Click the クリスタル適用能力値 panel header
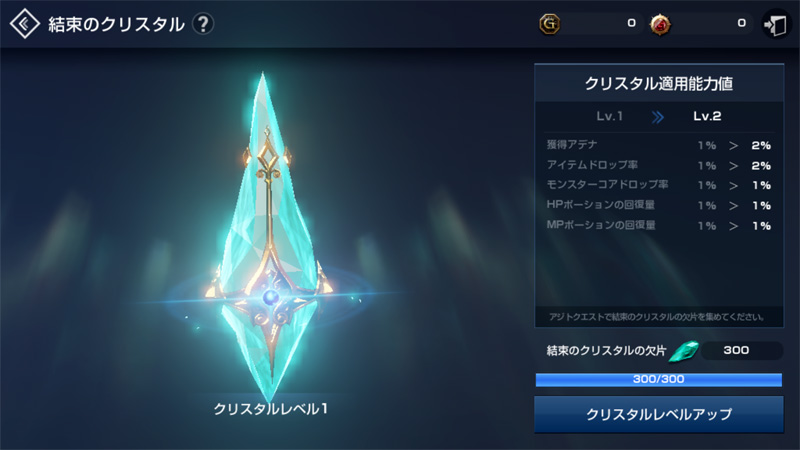800x450 pixels. 659,83
